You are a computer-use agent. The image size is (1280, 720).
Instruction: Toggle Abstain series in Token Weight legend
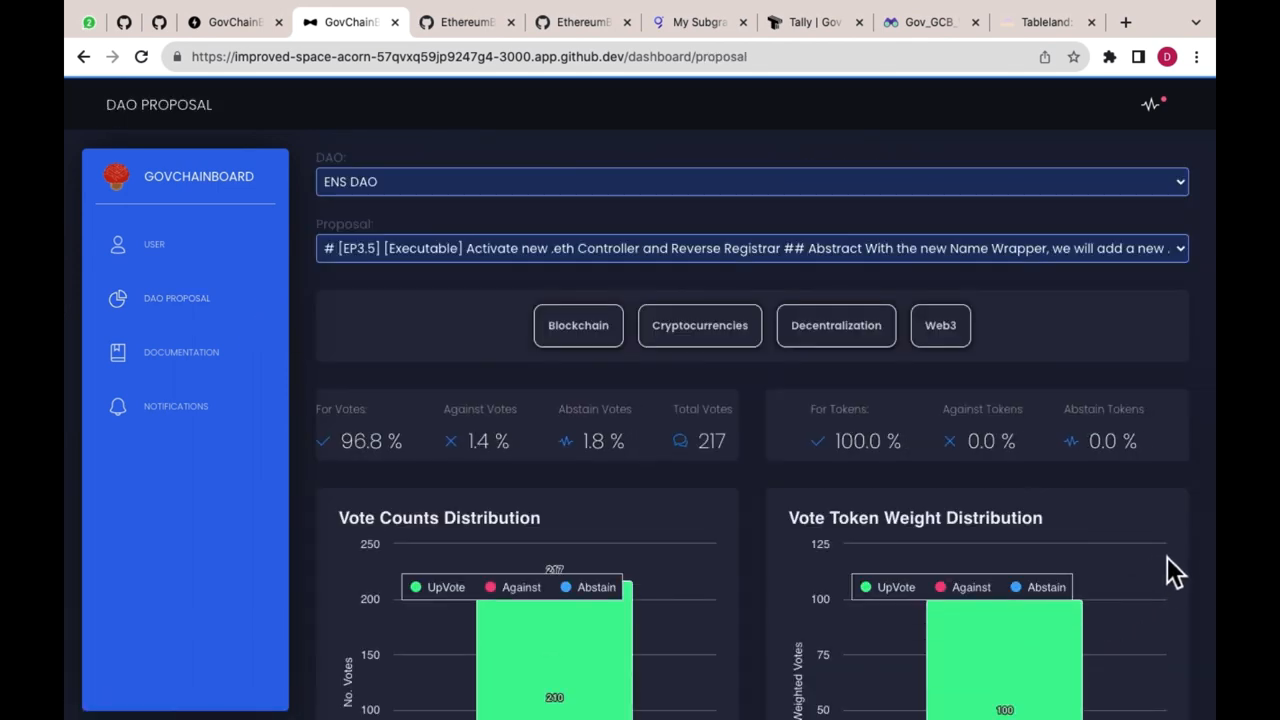pyautogui.click(x=1038, y=587)
